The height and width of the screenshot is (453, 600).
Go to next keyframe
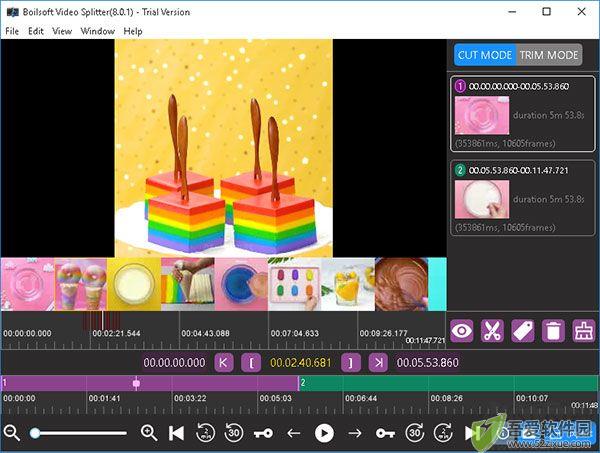(385, 433)
